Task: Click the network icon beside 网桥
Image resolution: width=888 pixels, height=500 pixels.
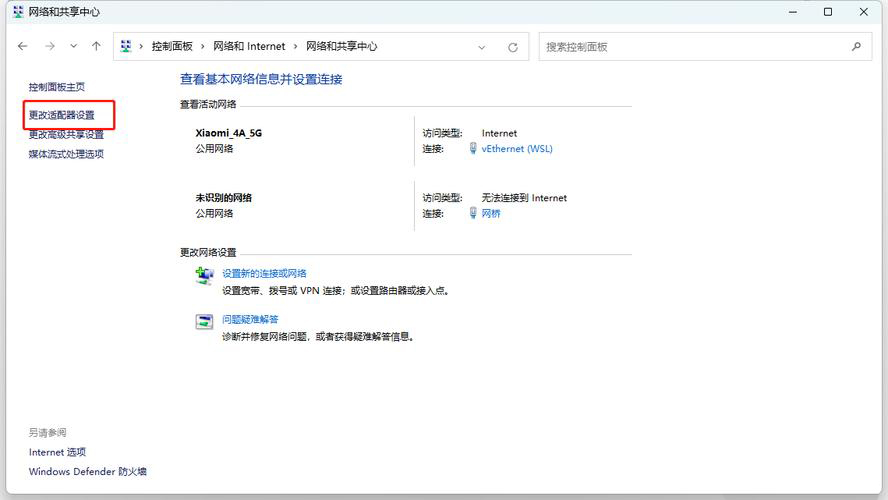Action: click(473, 213)
